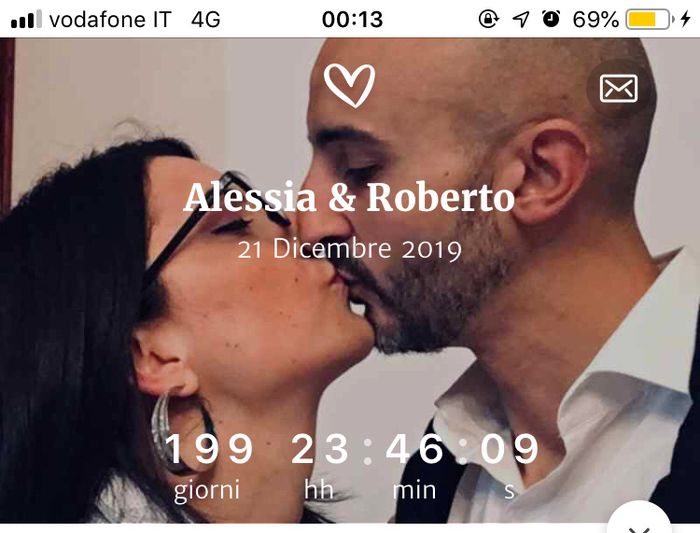This screenshot has width=700, height=533.
Task: Tap the 23 hours counter
Action: 320,449
